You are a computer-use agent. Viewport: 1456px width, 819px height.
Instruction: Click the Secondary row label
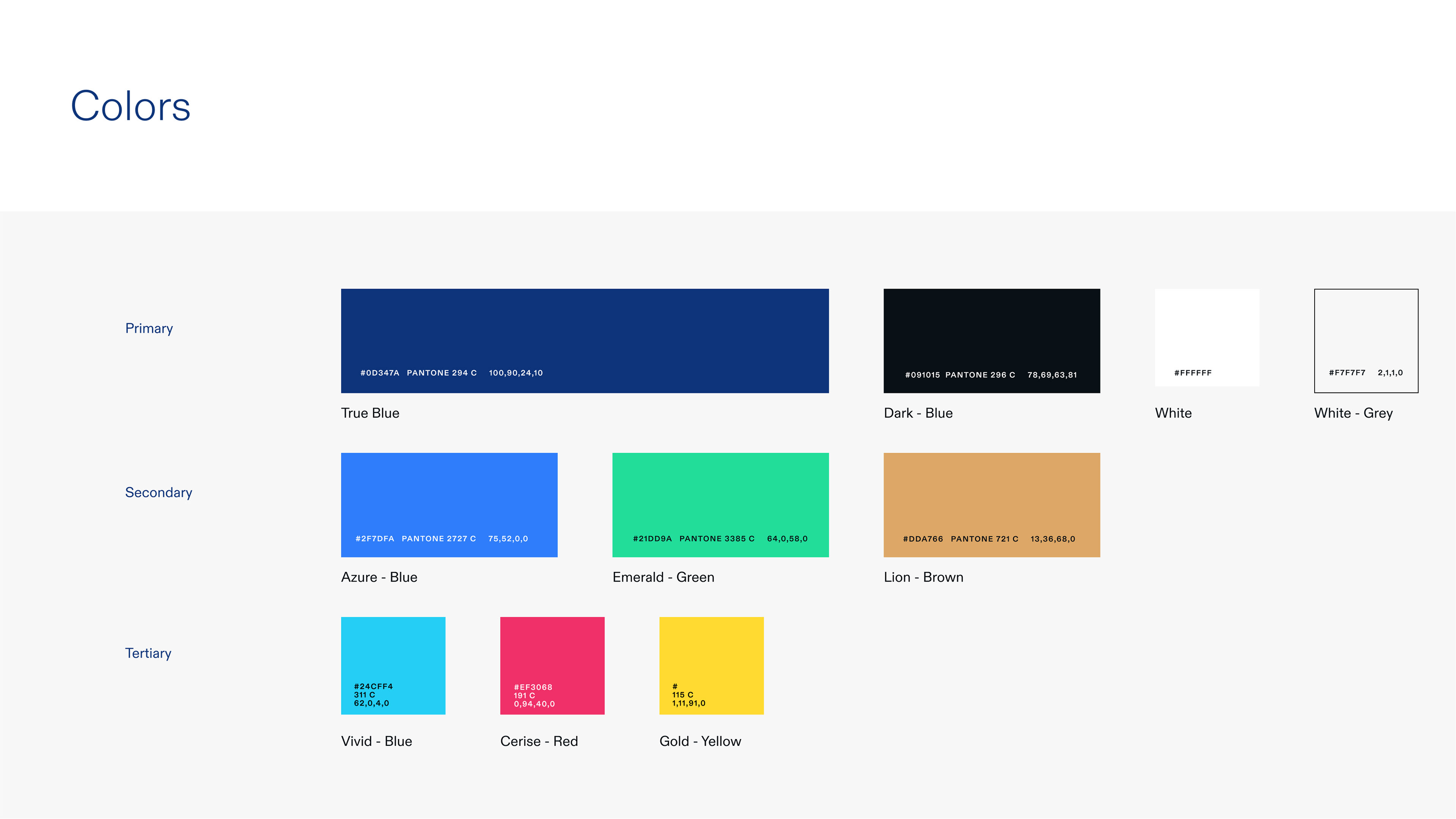pyautogui.click(x=158, y=492)
